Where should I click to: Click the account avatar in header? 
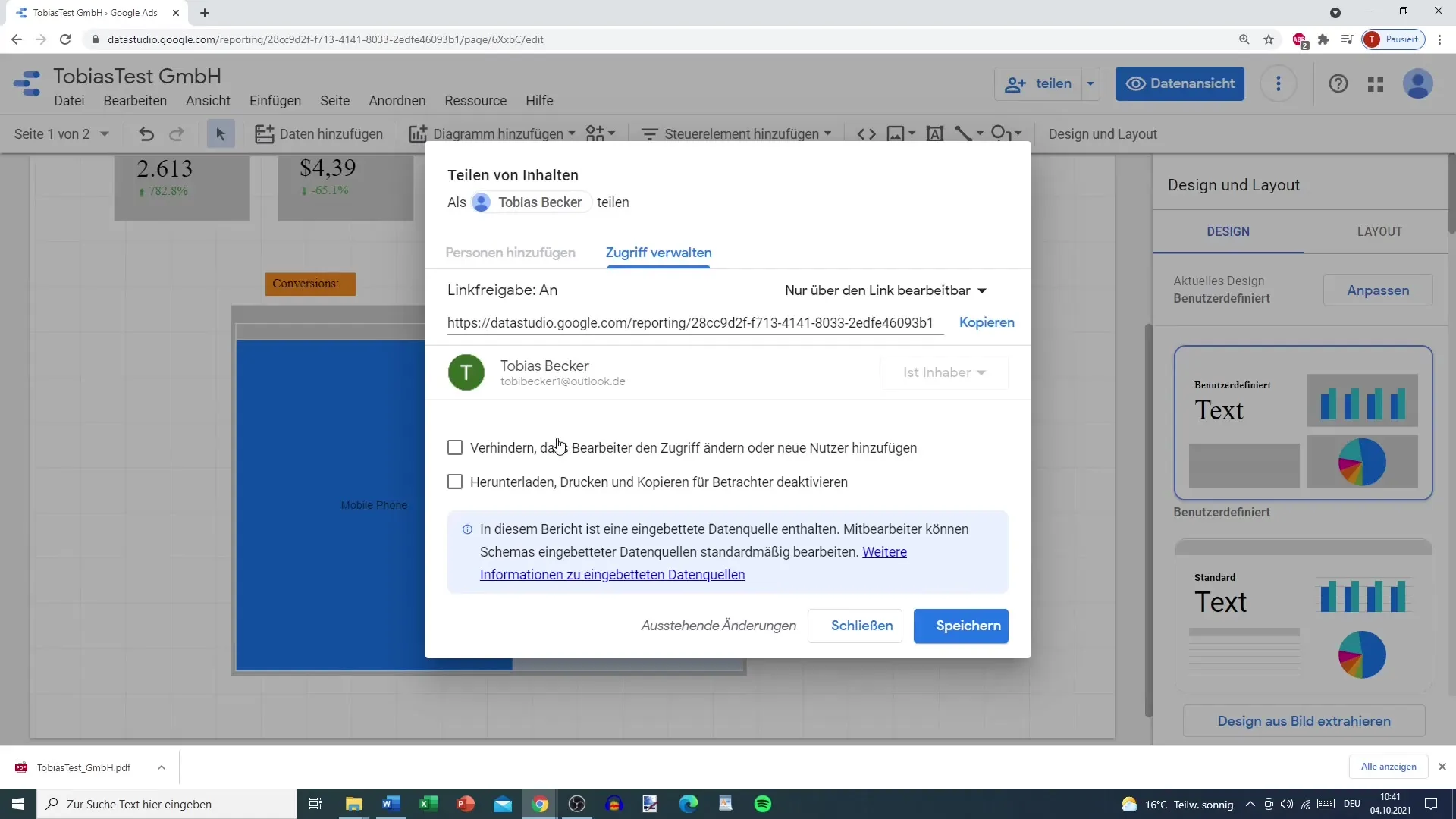click(1417, 83)
